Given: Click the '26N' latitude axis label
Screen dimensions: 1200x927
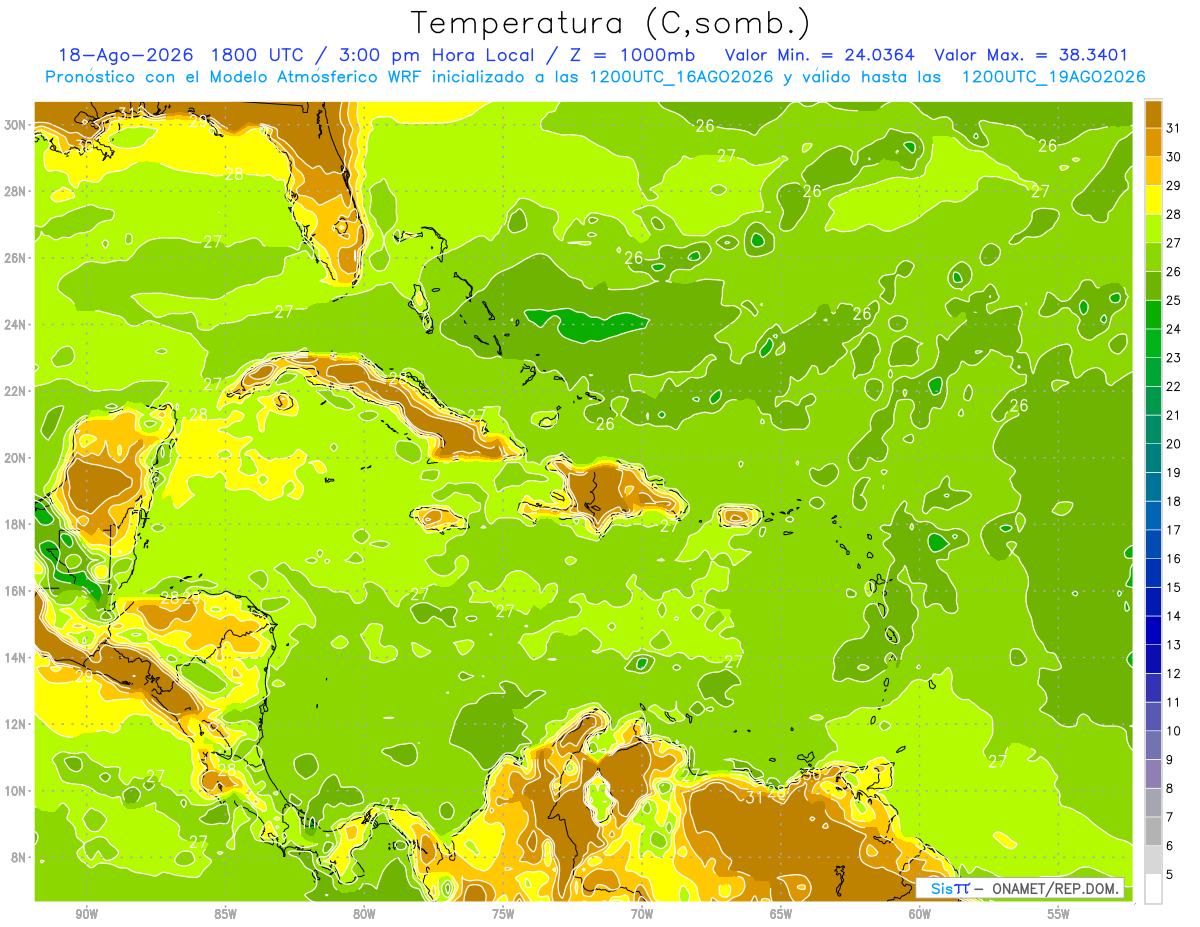Looking at the screenshot, I should [x=16, y=258].
